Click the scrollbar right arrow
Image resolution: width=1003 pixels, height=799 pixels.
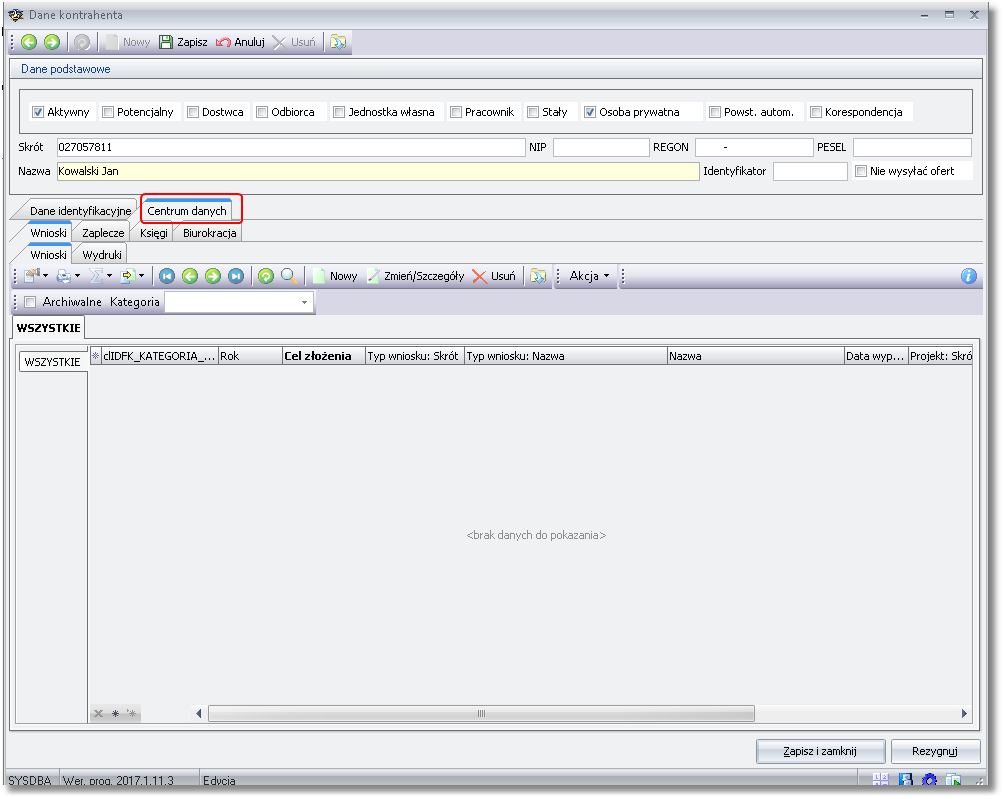click(x=964, y=713)
